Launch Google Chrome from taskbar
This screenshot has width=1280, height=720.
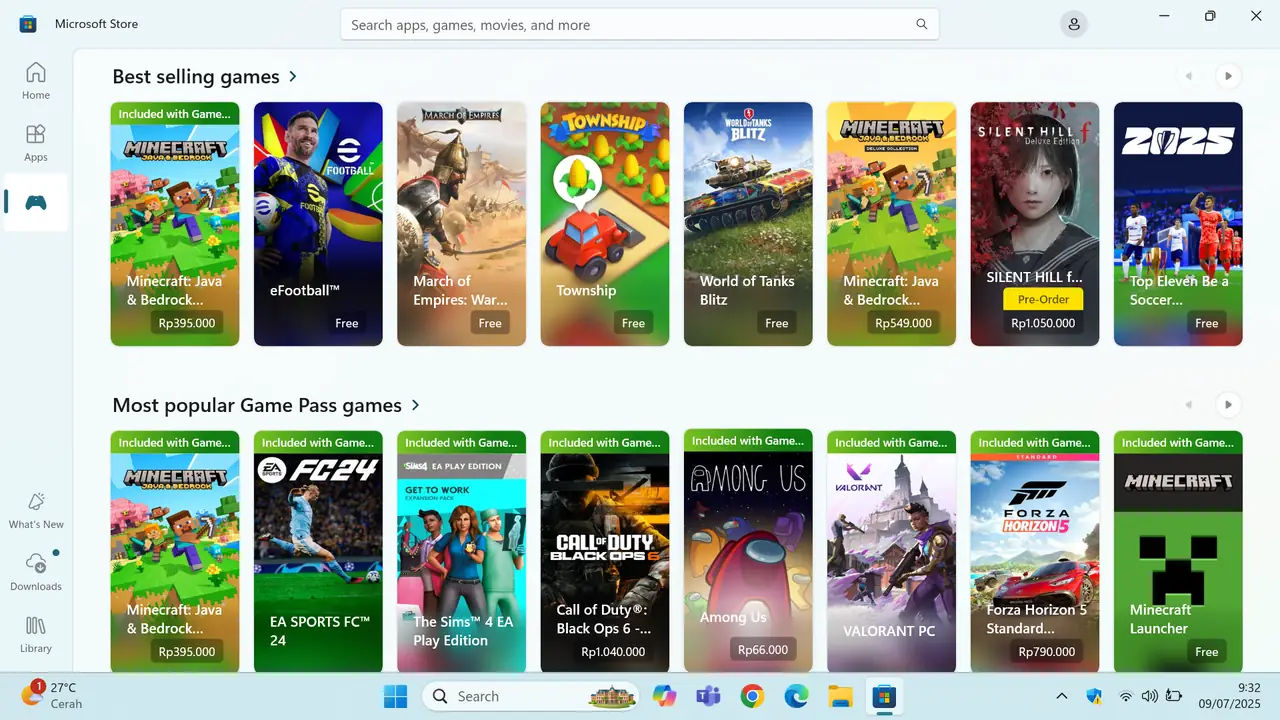752,696
